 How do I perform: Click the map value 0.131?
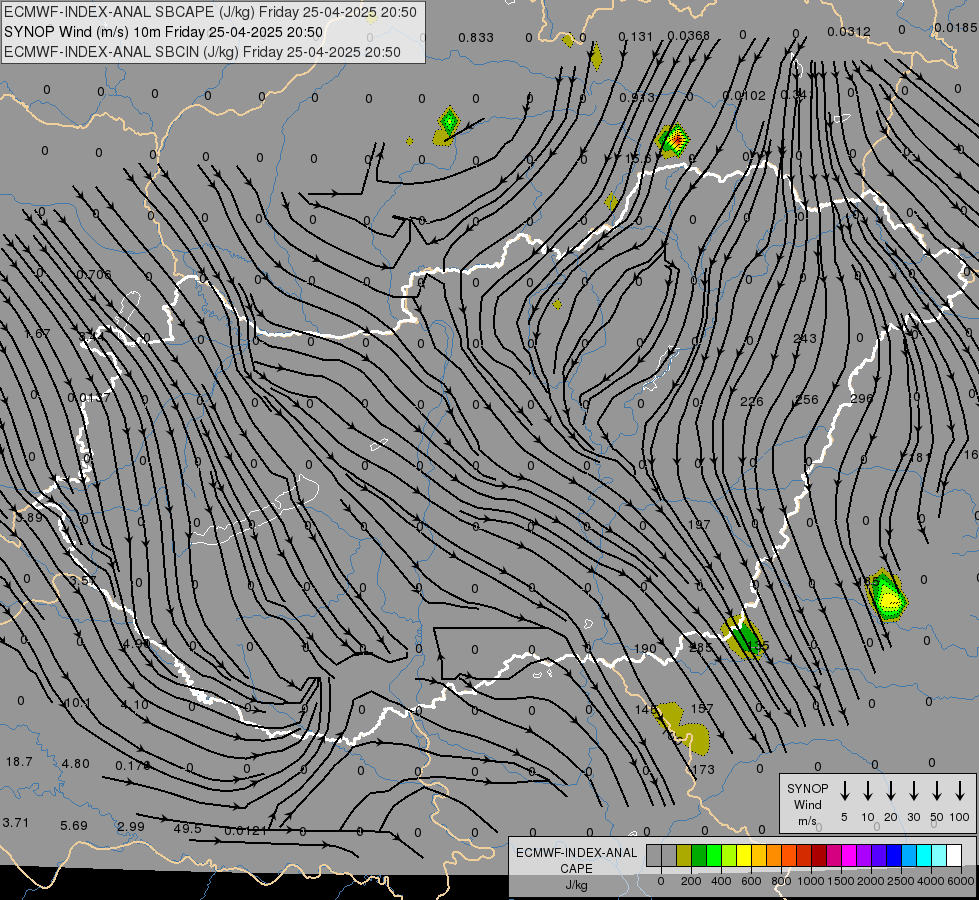coord(636,36)
